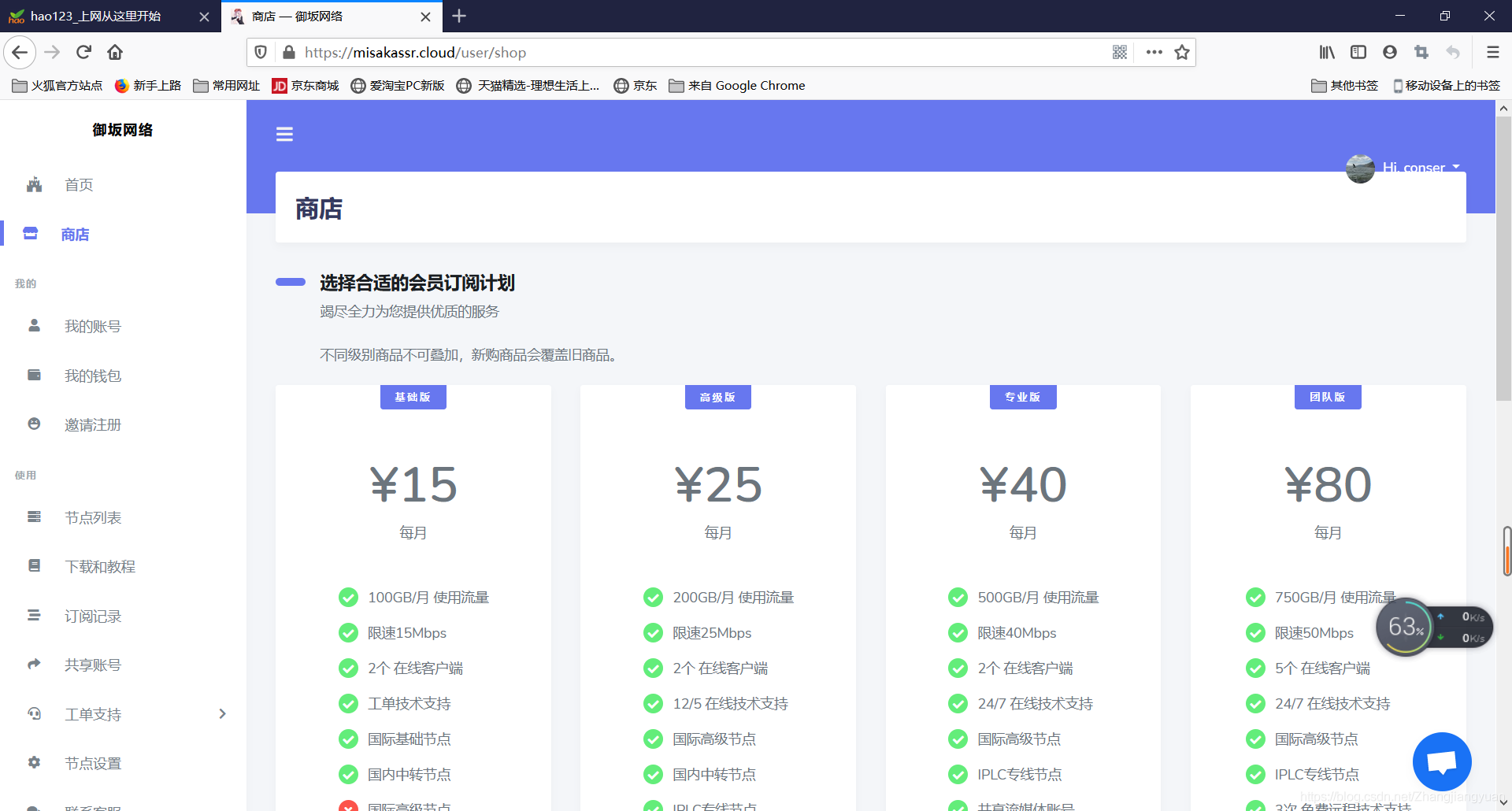Image resolution: width=1512 pixels, height=811 pixels.
Task: Open 节点列表 in the sidebar
Action: 93,518
